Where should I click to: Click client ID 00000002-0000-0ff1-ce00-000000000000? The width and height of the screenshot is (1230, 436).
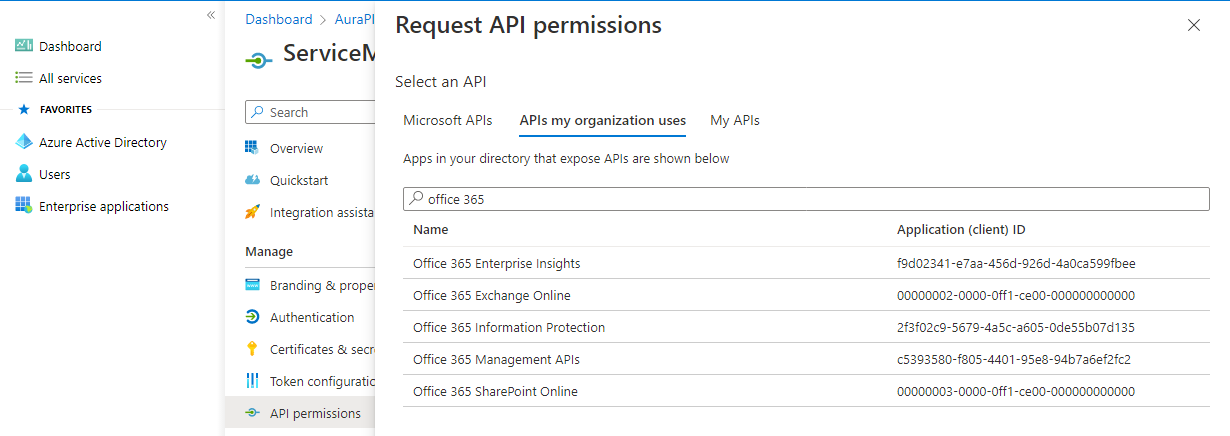(x=1016, y=295)
